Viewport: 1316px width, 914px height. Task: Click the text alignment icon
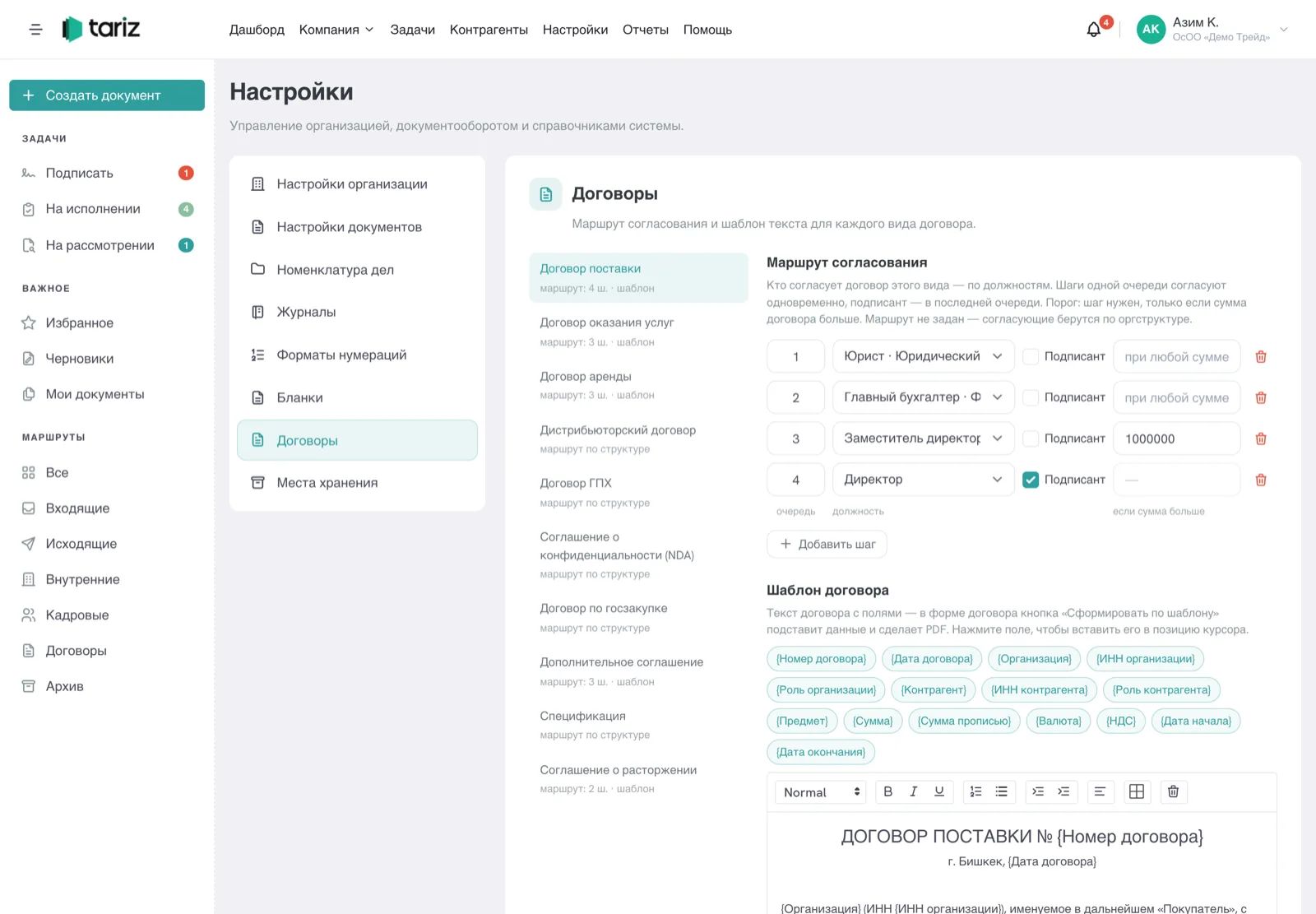1100,791
